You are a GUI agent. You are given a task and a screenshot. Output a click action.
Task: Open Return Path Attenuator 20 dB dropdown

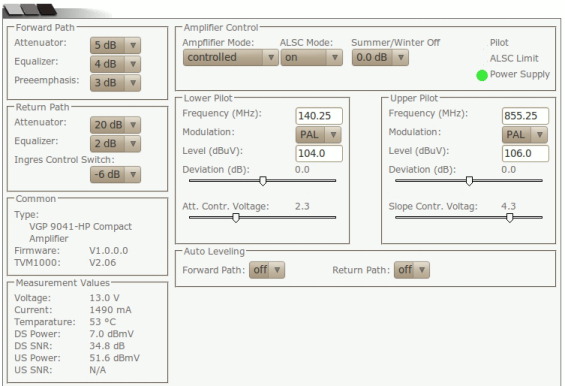point(115,125)
